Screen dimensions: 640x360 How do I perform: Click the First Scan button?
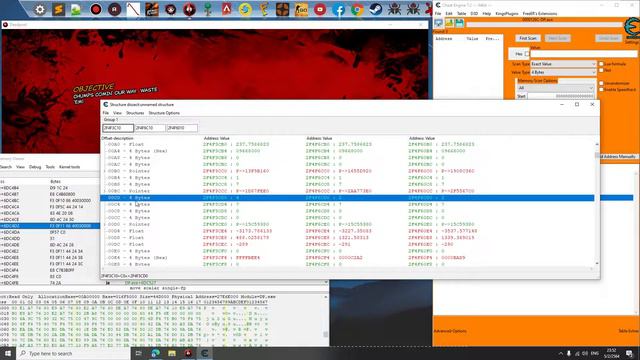click(528, 38)
